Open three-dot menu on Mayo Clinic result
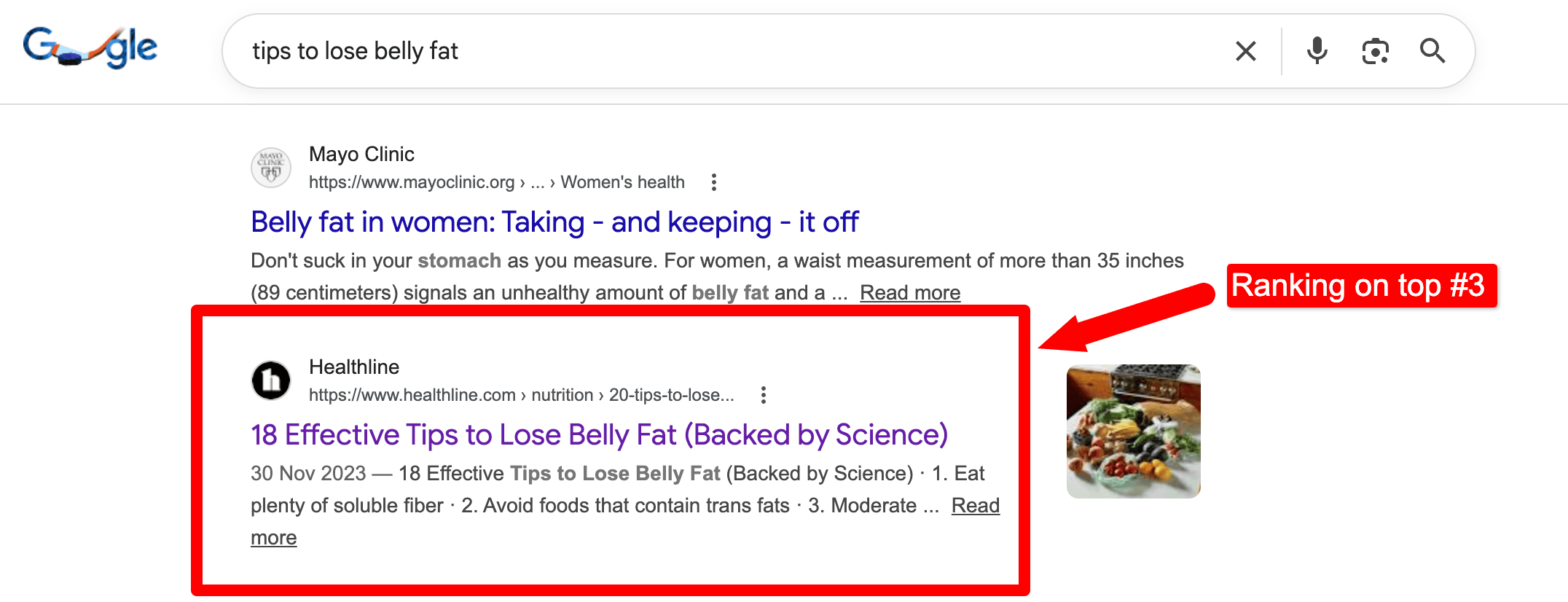This screenshot has width=1568, height=602. [x=713, y=182]
